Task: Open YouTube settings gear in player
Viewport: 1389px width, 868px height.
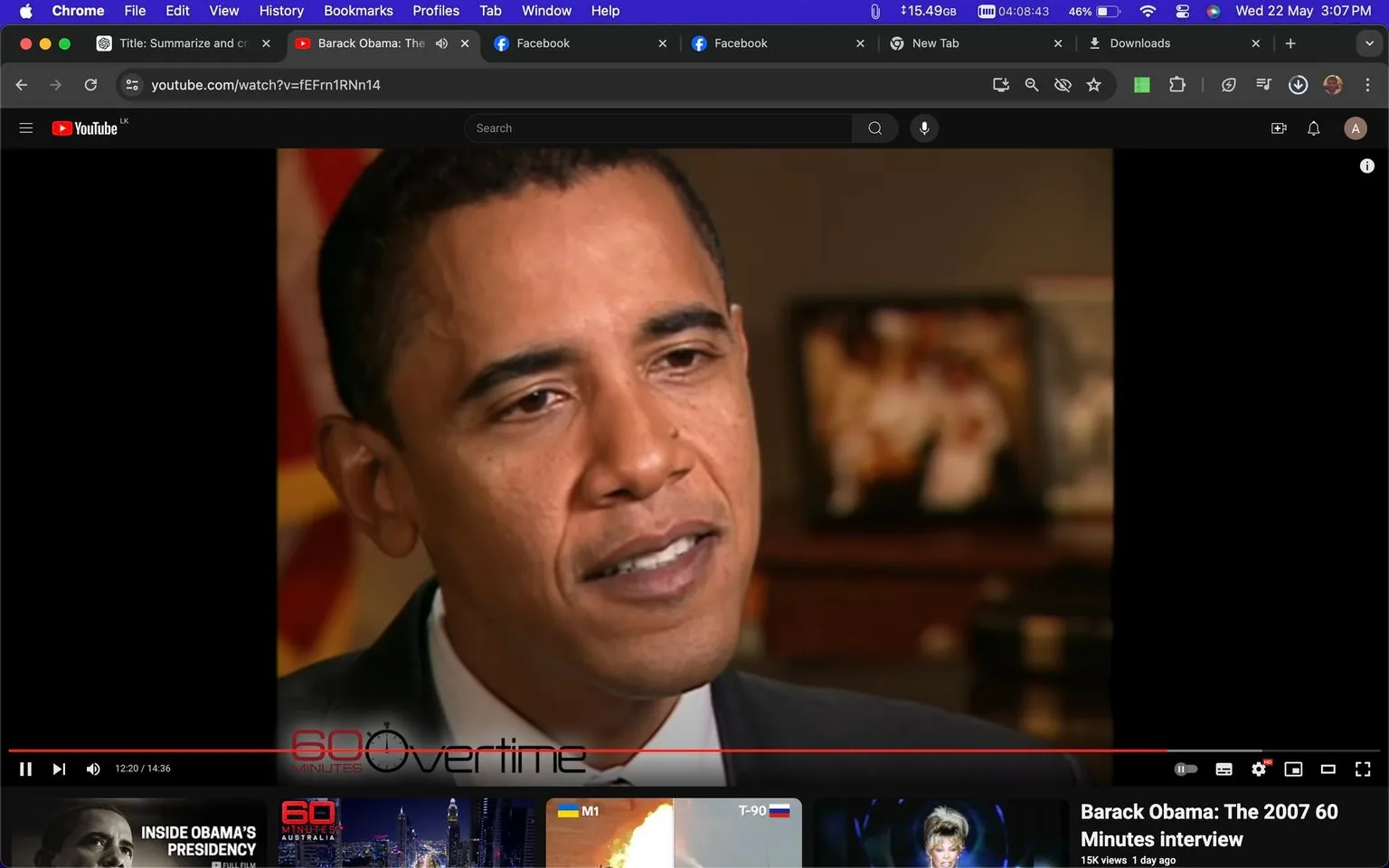Action: coord(1259,769)
